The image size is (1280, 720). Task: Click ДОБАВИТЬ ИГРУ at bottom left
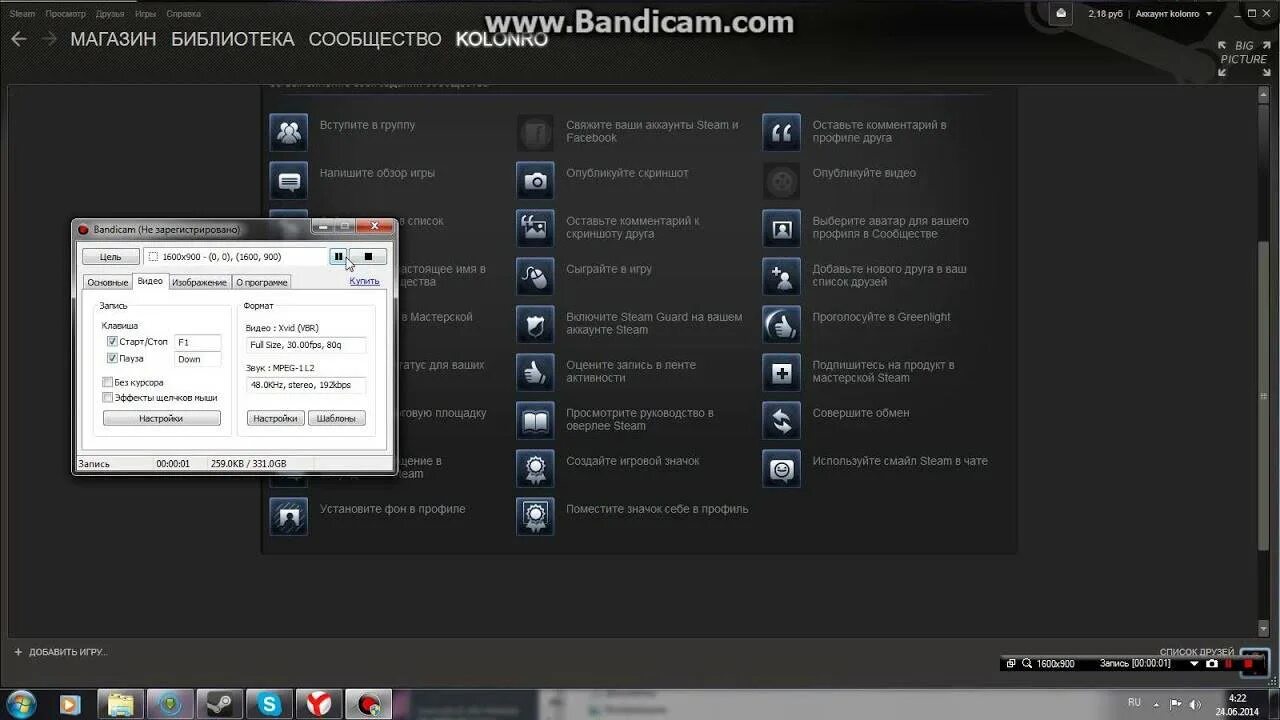(x=60, y=652)
